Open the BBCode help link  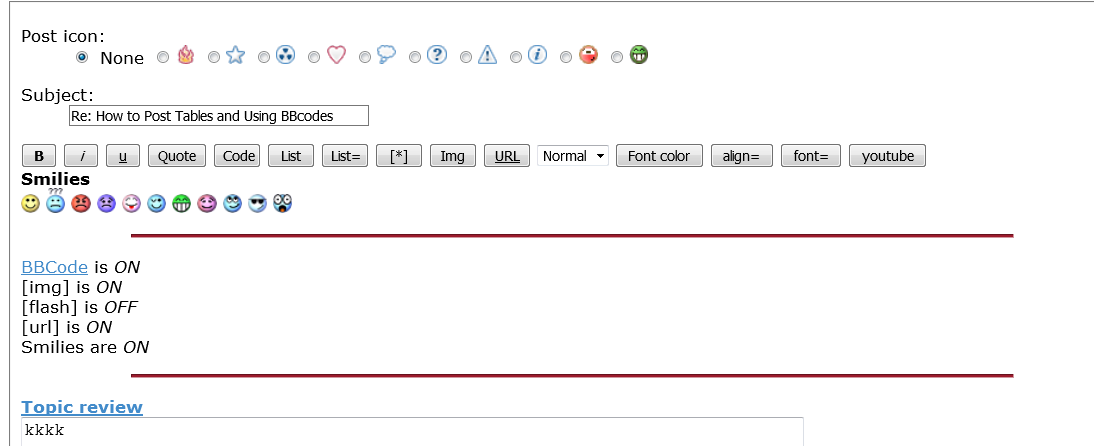(54, 267)
